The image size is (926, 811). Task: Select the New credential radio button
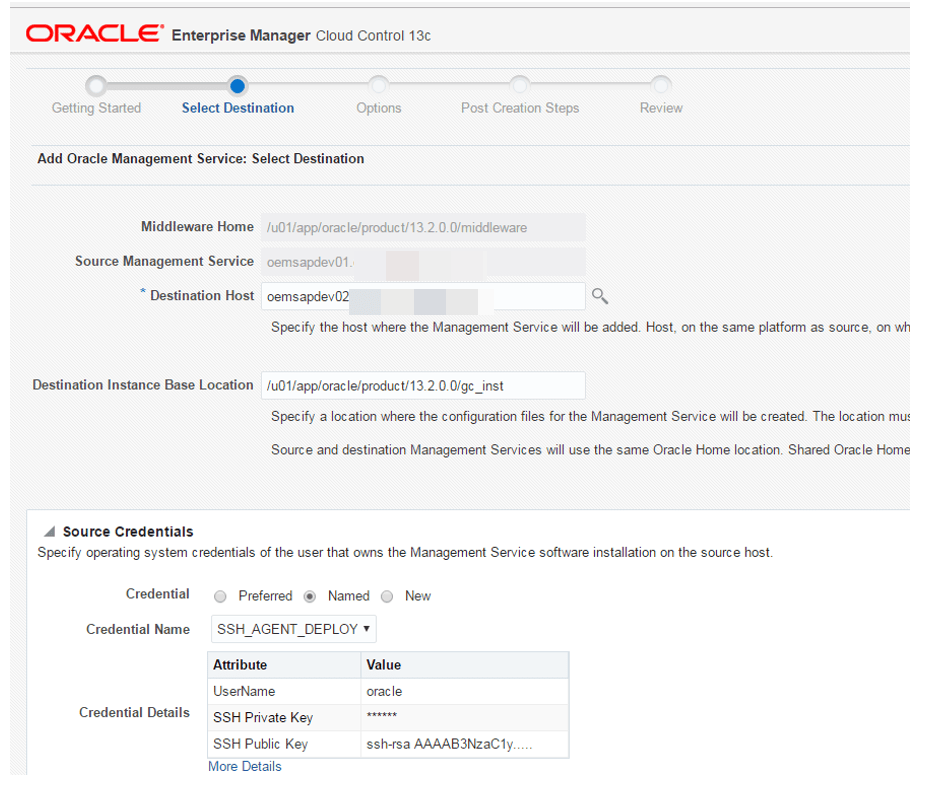click(387, 596)
